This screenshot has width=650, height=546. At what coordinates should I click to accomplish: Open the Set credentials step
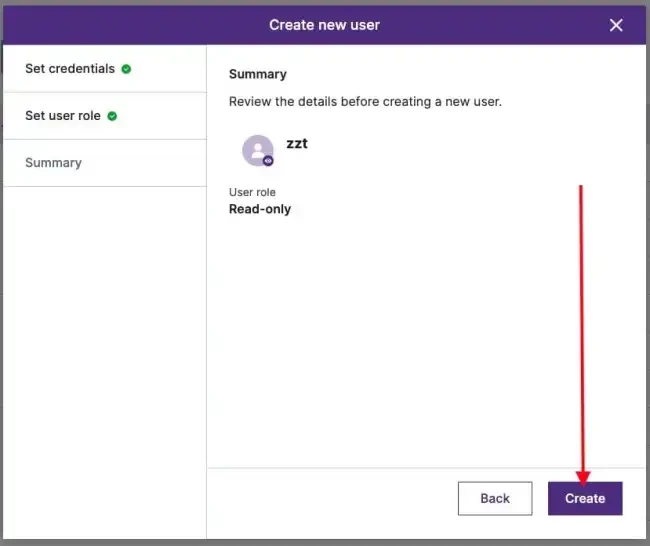tap(104, 69)
